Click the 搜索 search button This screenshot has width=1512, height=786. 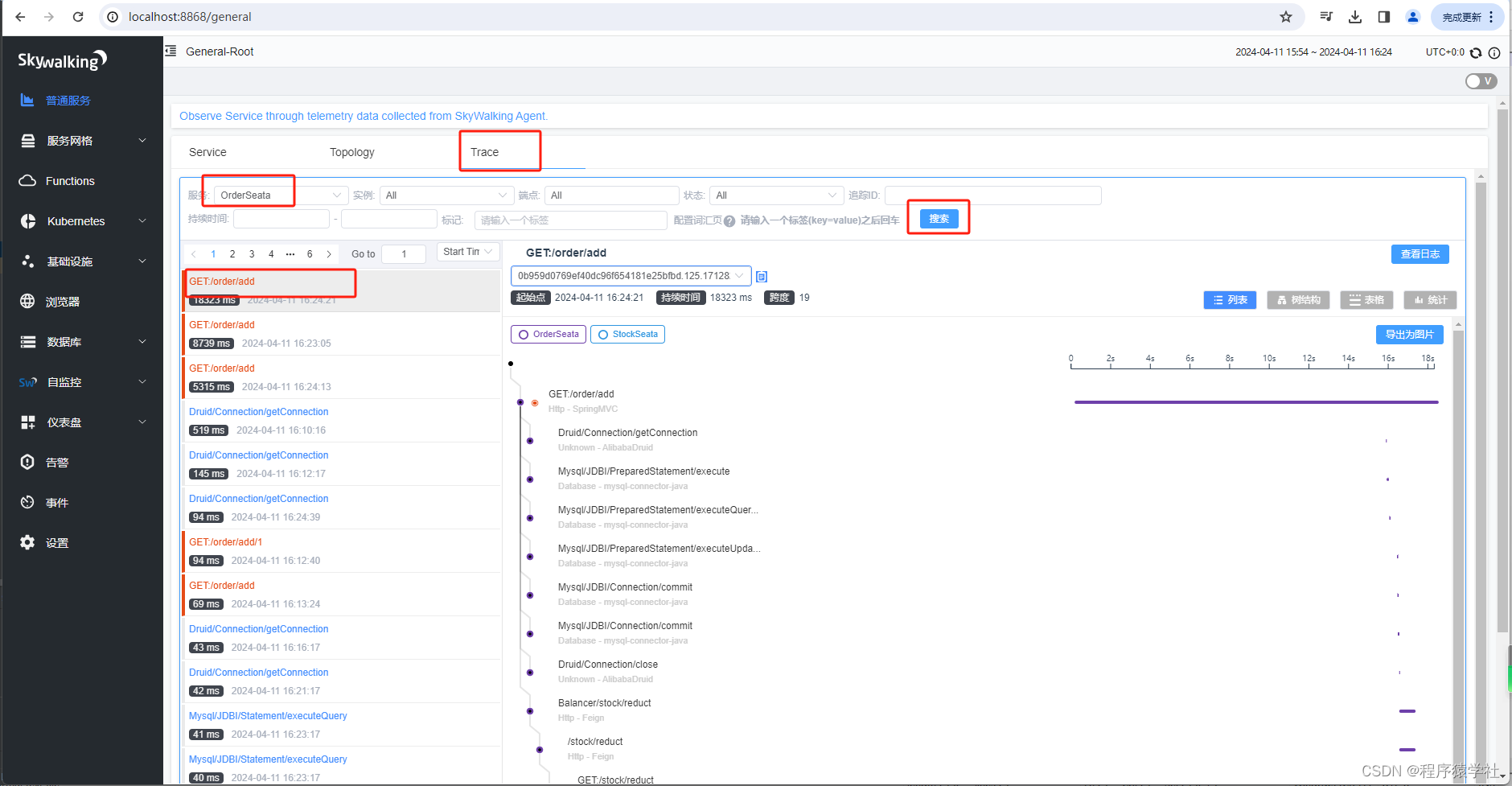[x=939, y=219]
